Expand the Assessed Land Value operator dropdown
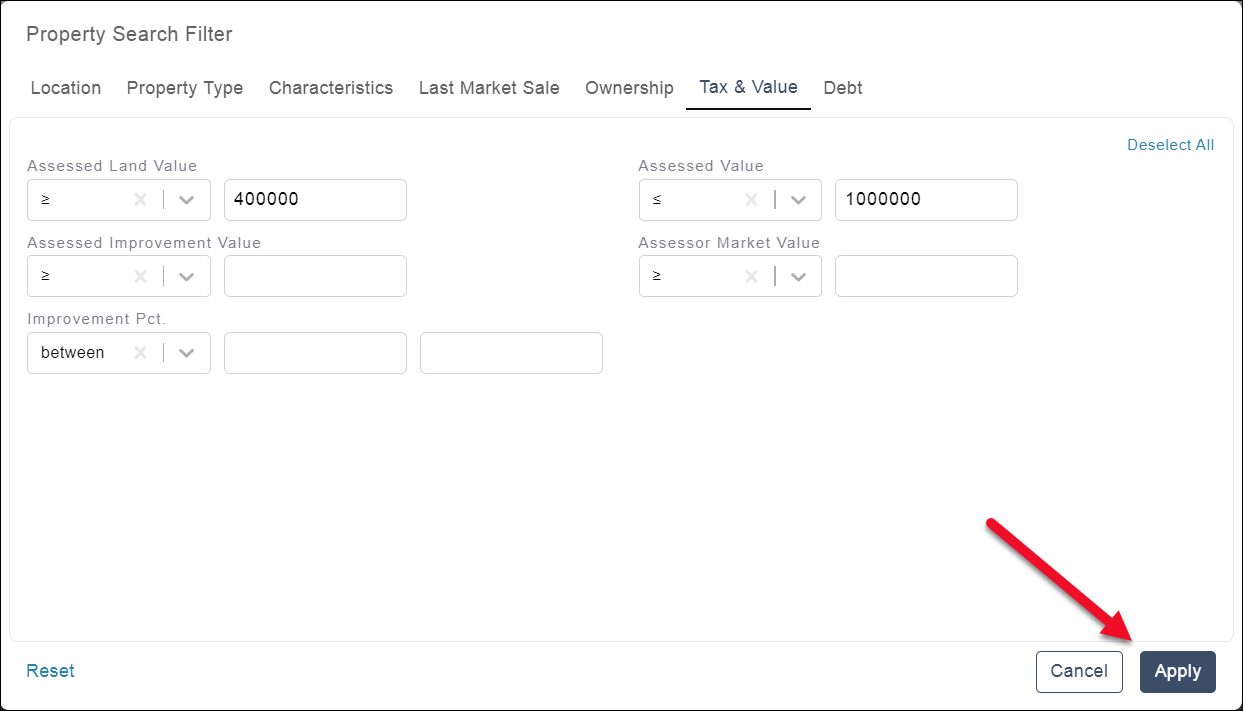 [x=187, y=200]
